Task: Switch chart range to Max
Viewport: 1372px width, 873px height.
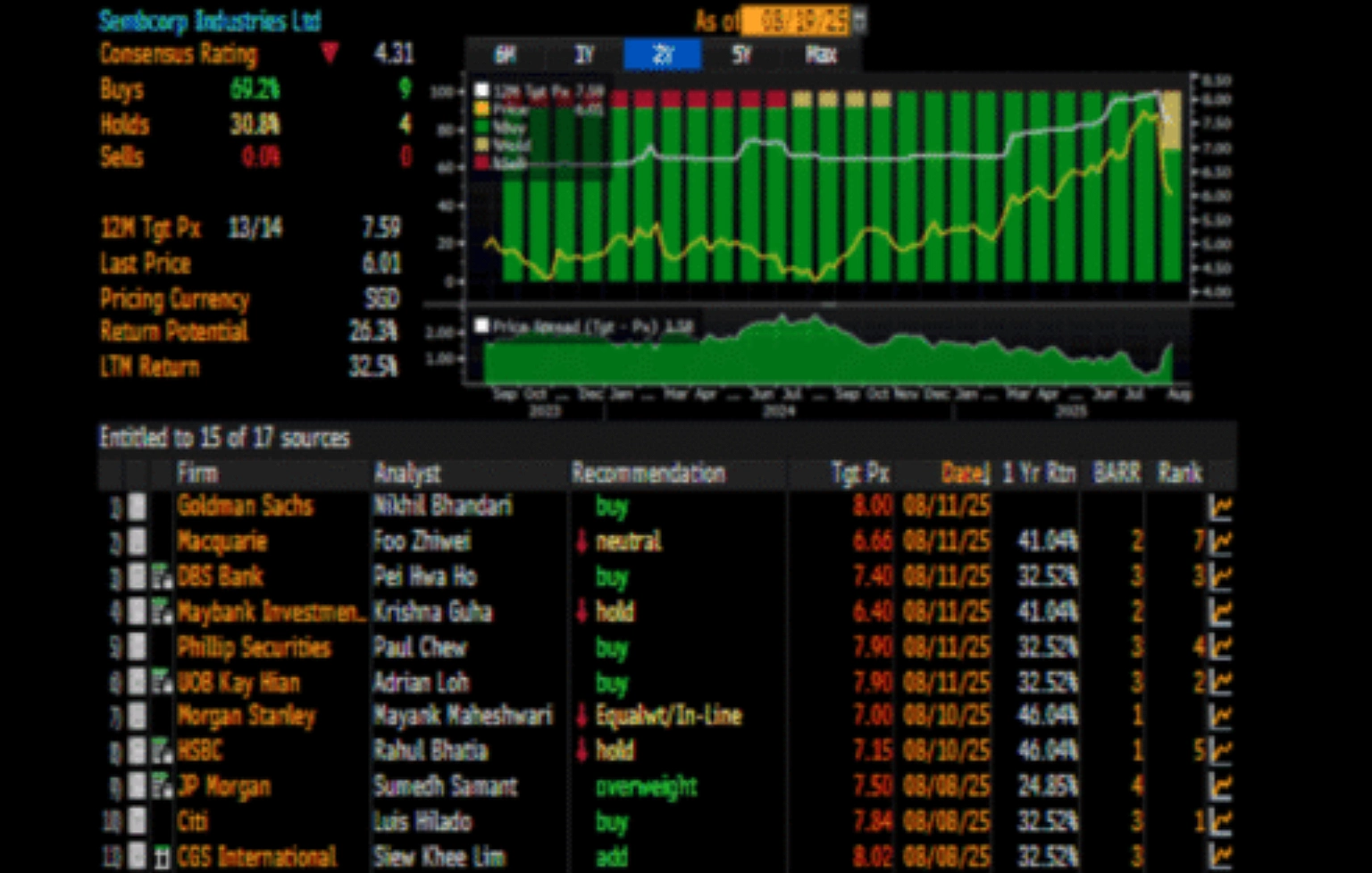Action: [820, 55]
